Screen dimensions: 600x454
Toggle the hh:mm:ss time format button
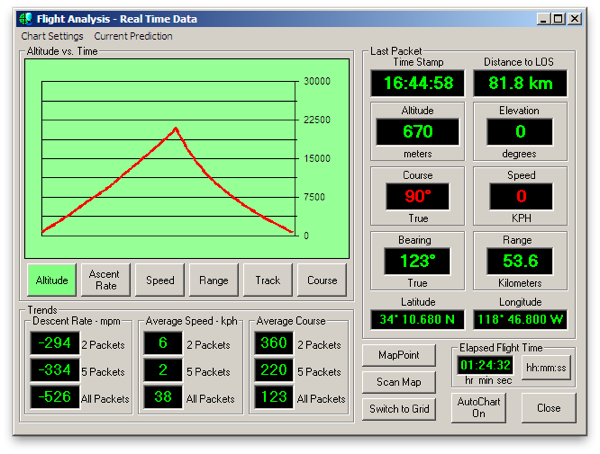coord(546,367)
